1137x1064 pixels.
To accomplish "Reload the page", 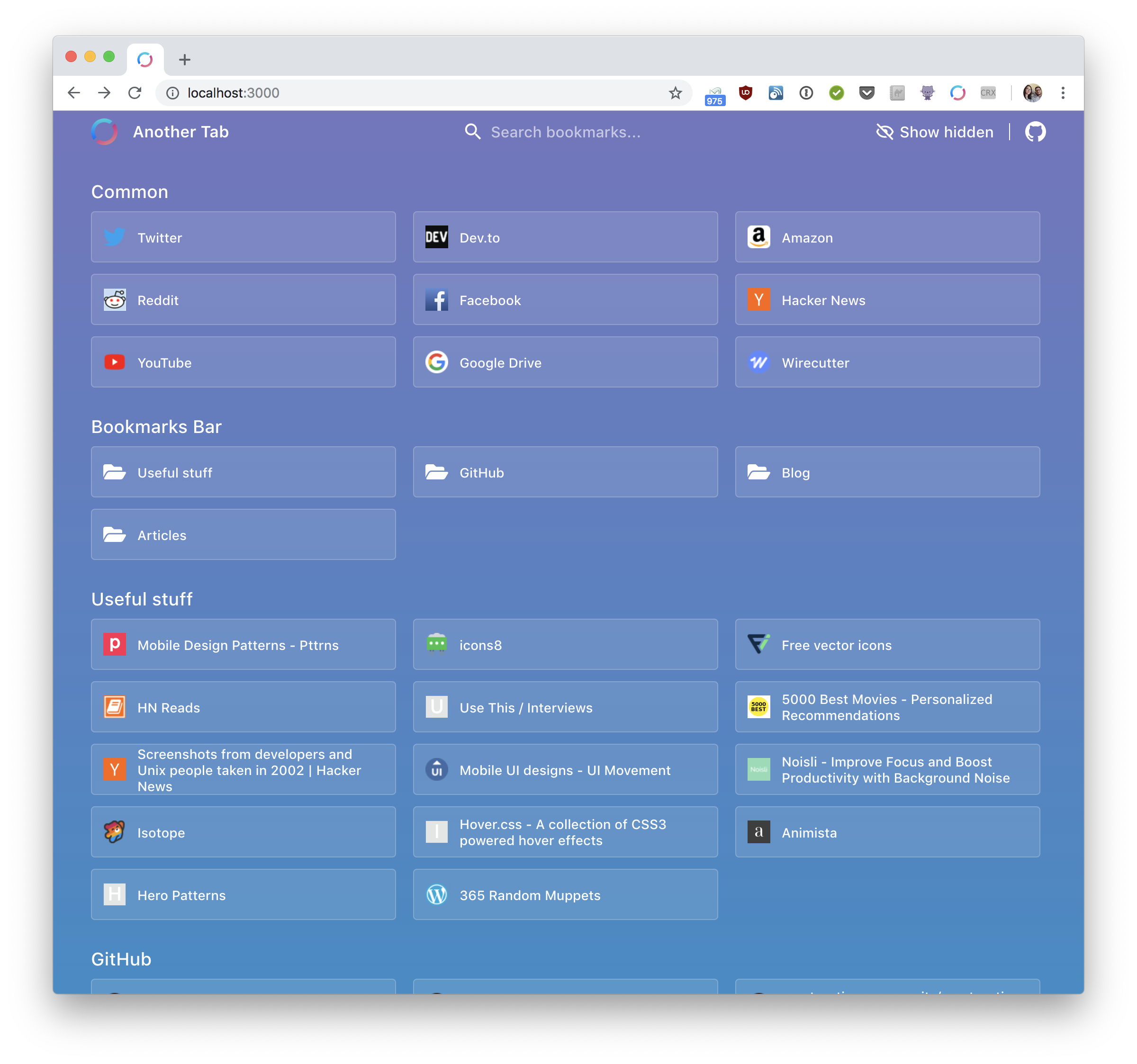I will [x=135, y=93].
